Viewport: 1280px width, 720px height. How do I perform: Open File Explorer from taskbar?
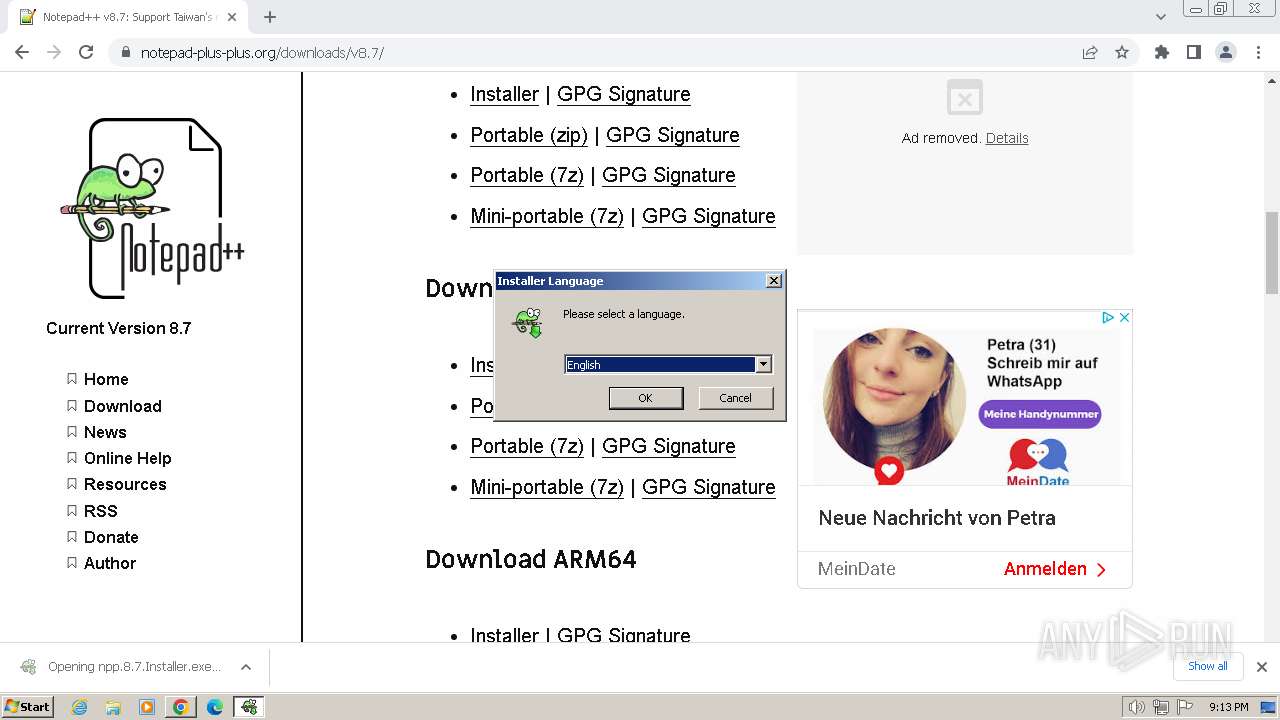coord(113,707)
